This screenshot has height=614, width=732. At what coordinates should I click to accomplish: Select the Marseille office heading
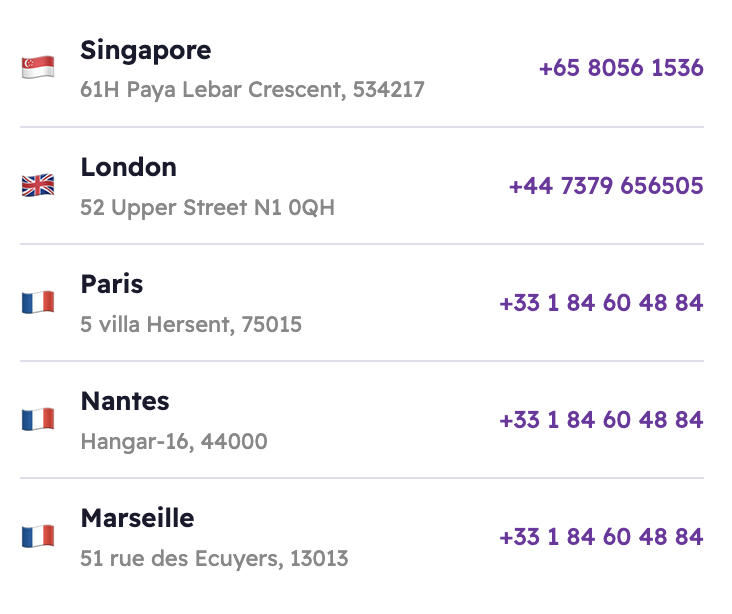pyautogui.click(x=137, y=518)
